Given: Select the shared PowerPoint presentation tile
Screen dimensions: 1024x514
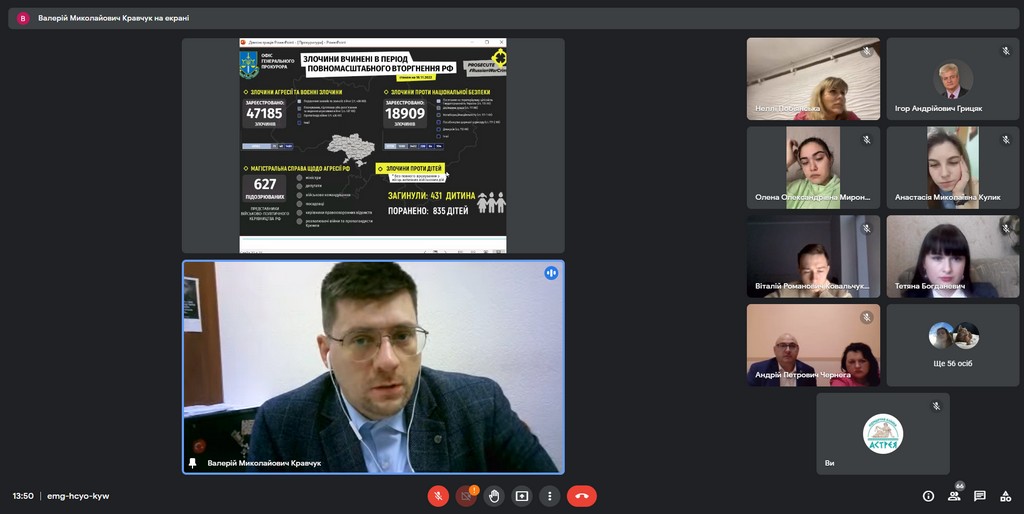Looking at the screenshot, I should pos(373,146).
